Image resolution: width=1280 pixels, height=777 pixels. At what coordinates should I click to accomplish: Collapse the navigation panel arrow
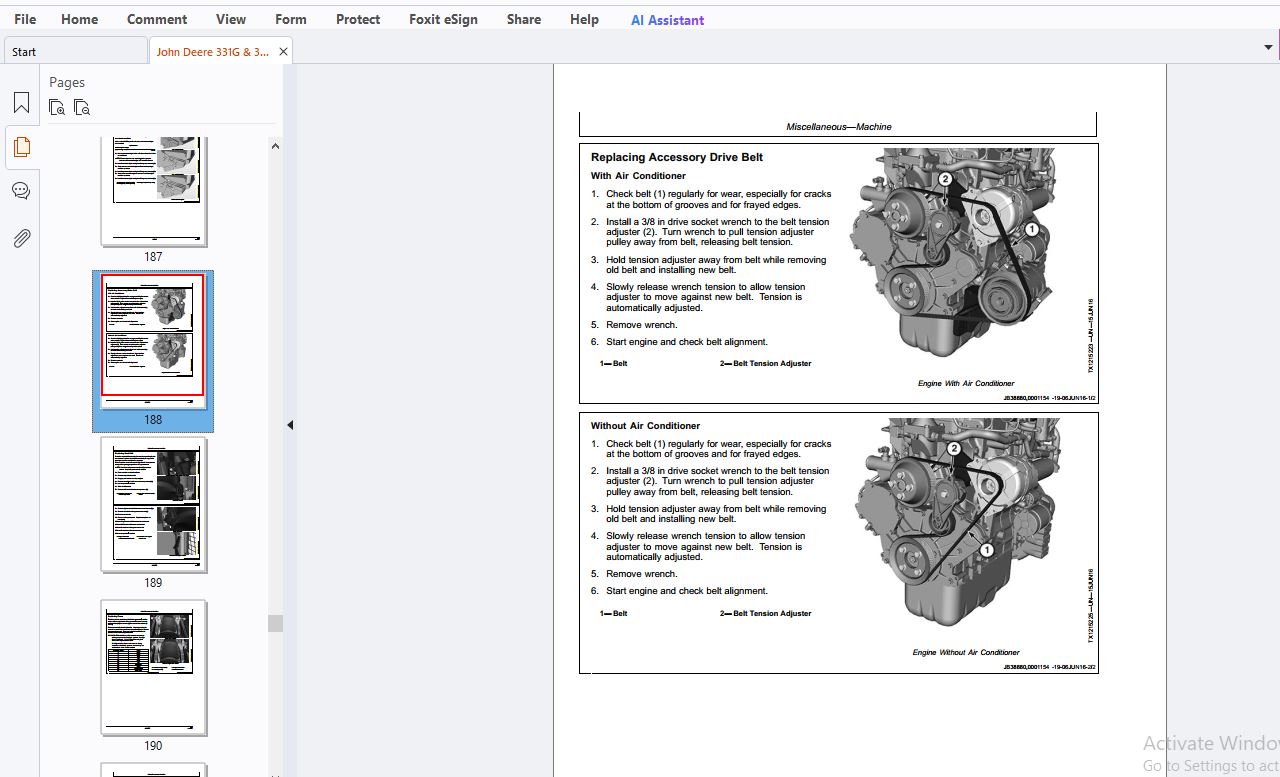click(290, 425)
